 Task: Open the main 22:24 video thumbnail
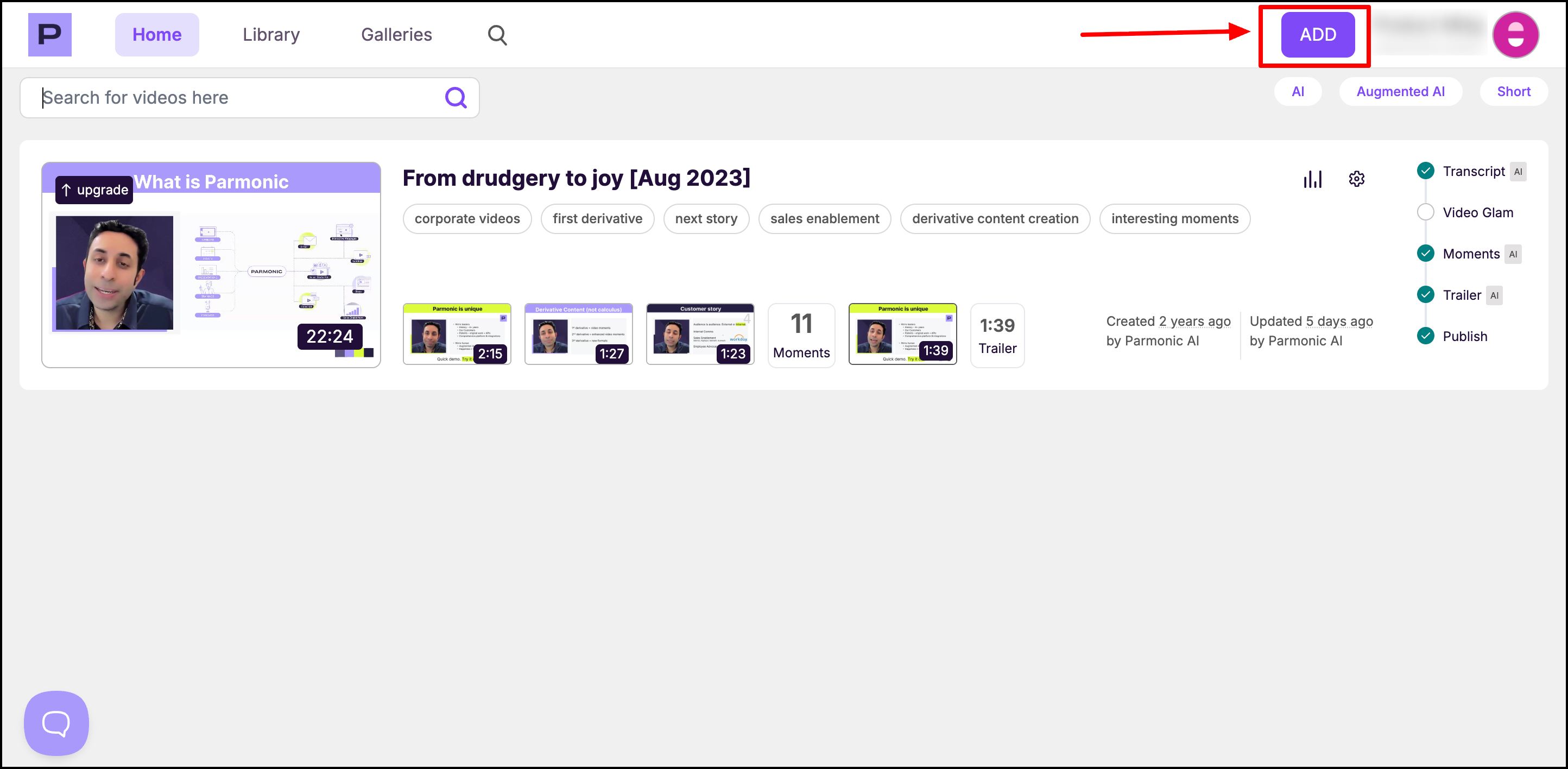(211, 265)
